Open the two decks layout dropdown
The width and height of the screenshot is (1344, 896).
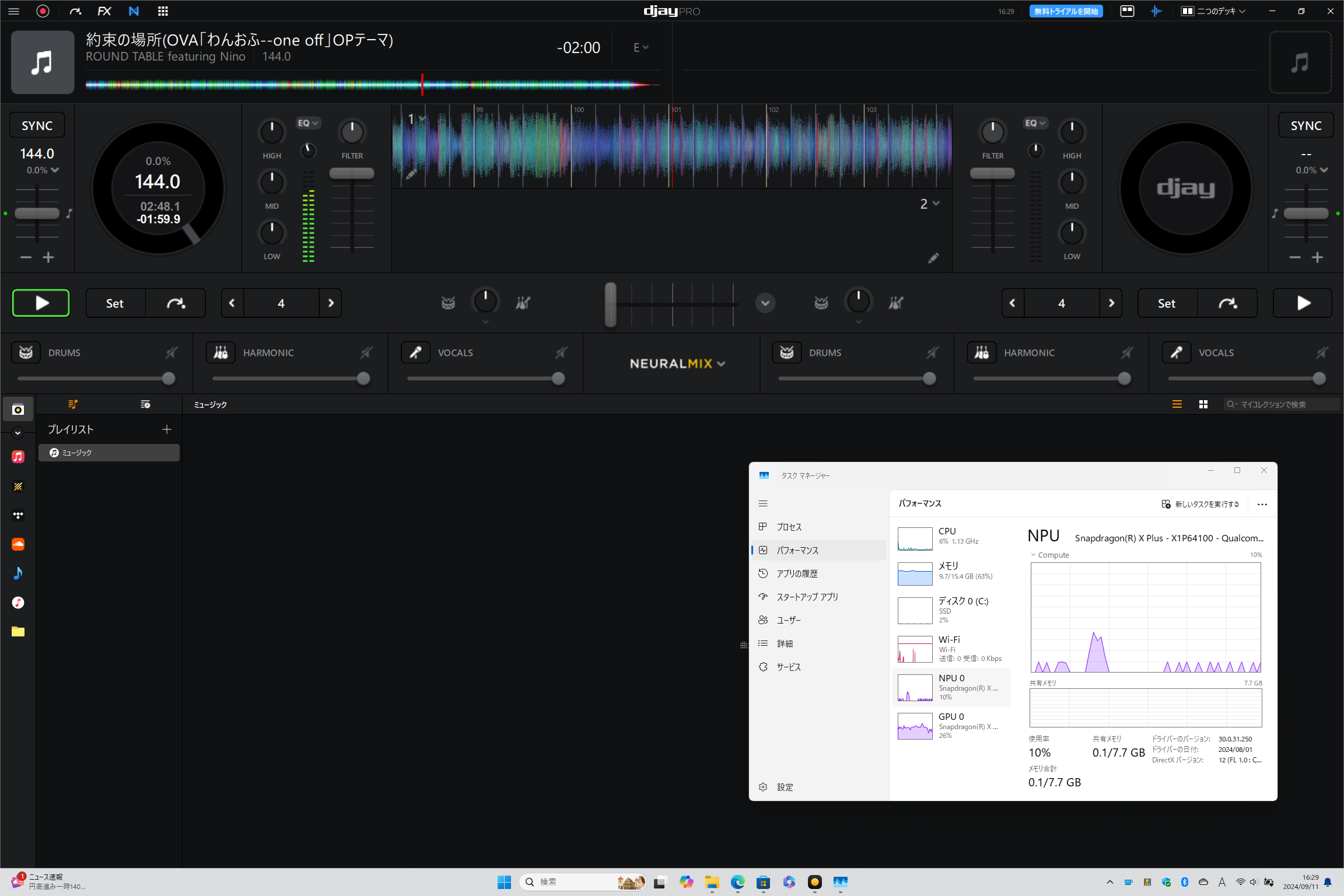click(x=1213, y=11)
